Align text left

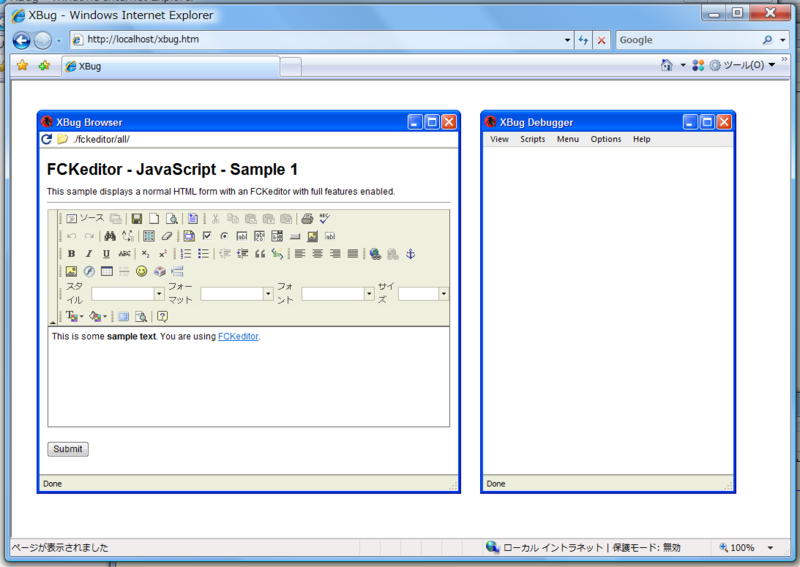tap(300, 254)
